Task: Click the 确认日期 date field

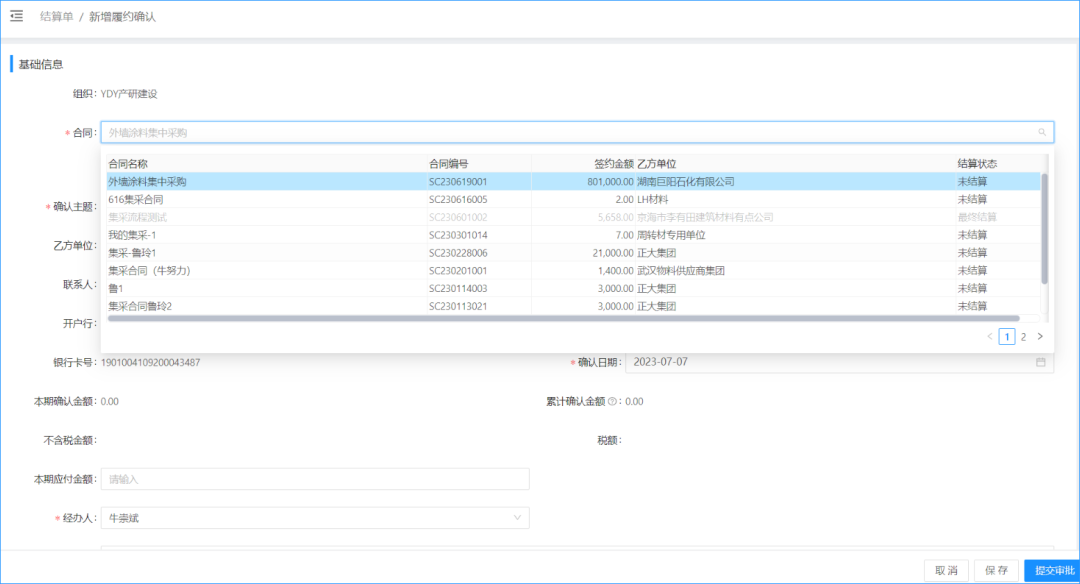Action: point(840,362)
